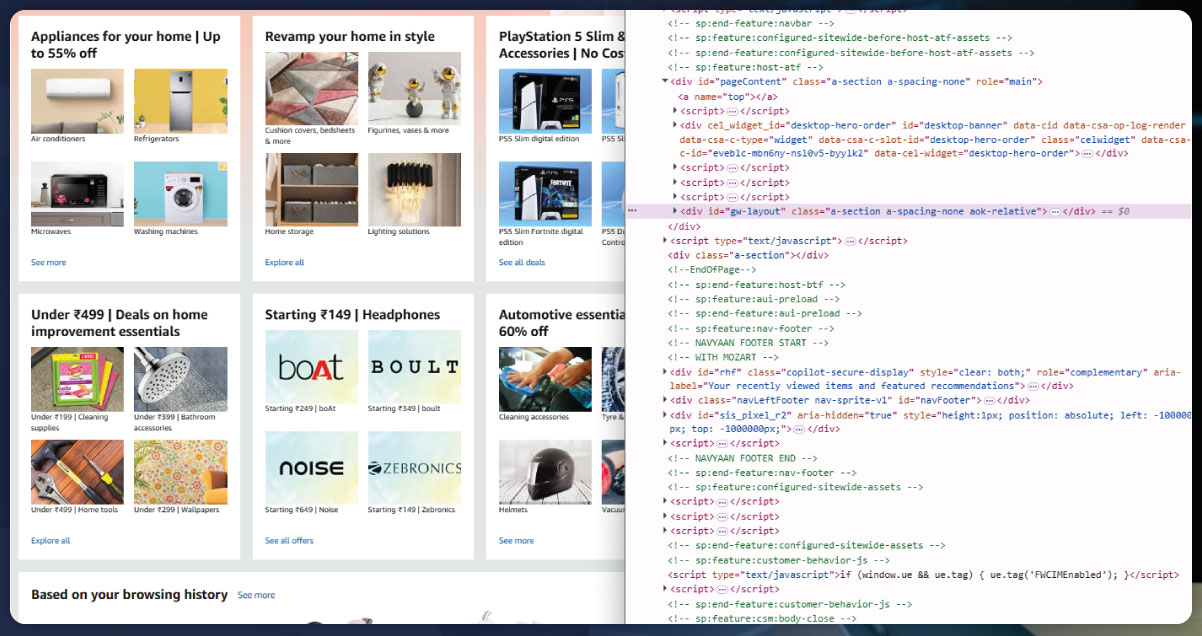The image size is (1202, 636).
Task: Open the Washing machines product image
Action: click(180, 194)
